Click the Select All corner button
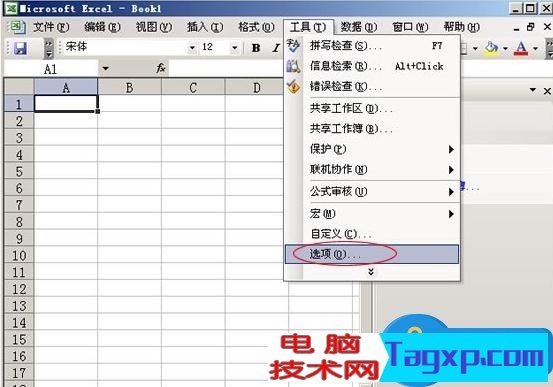The height and width of the screenshot is (387, 553). coord(19,87)
